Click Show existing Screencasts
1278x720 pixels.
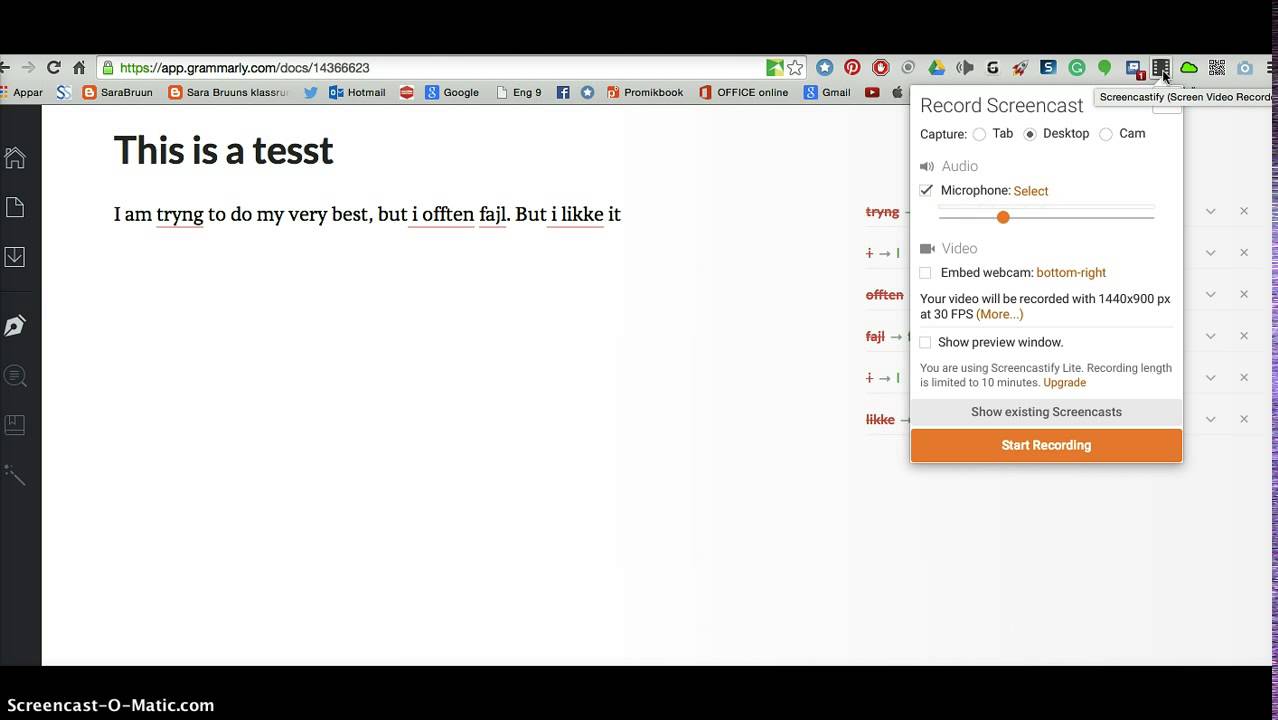(1046, 412)
